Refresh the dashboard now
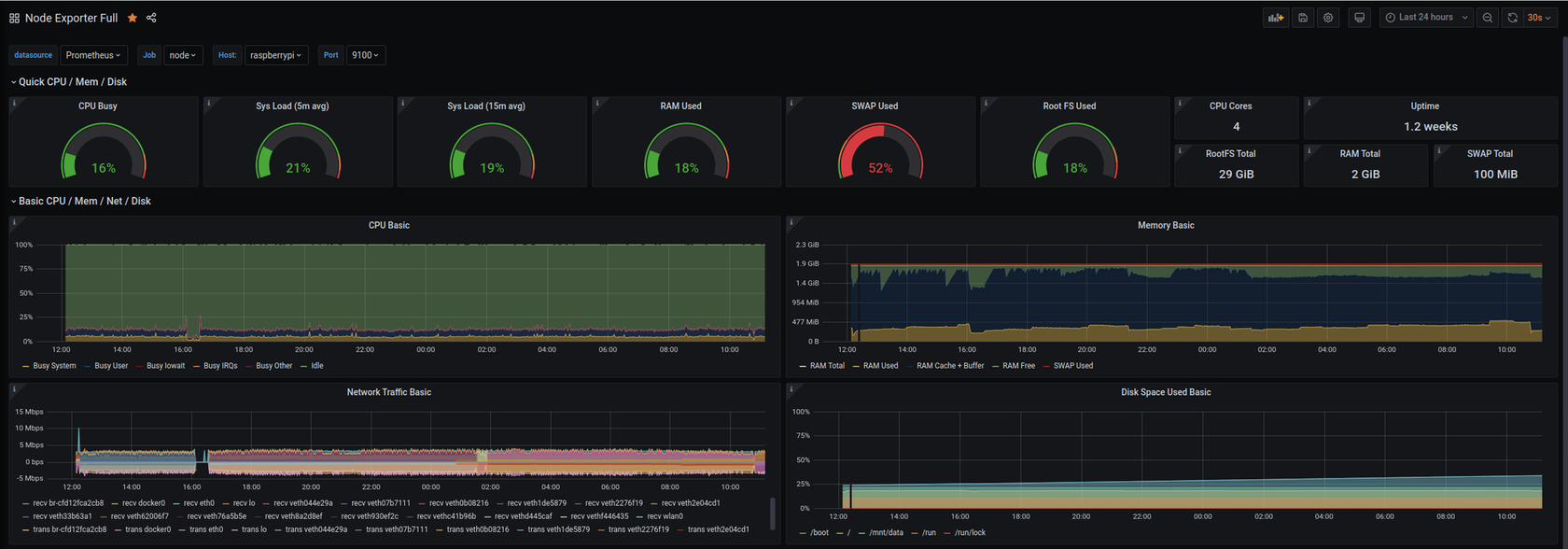This screenshot has height=549, width=1568. pyautogui.click(x=1512, y=18)
